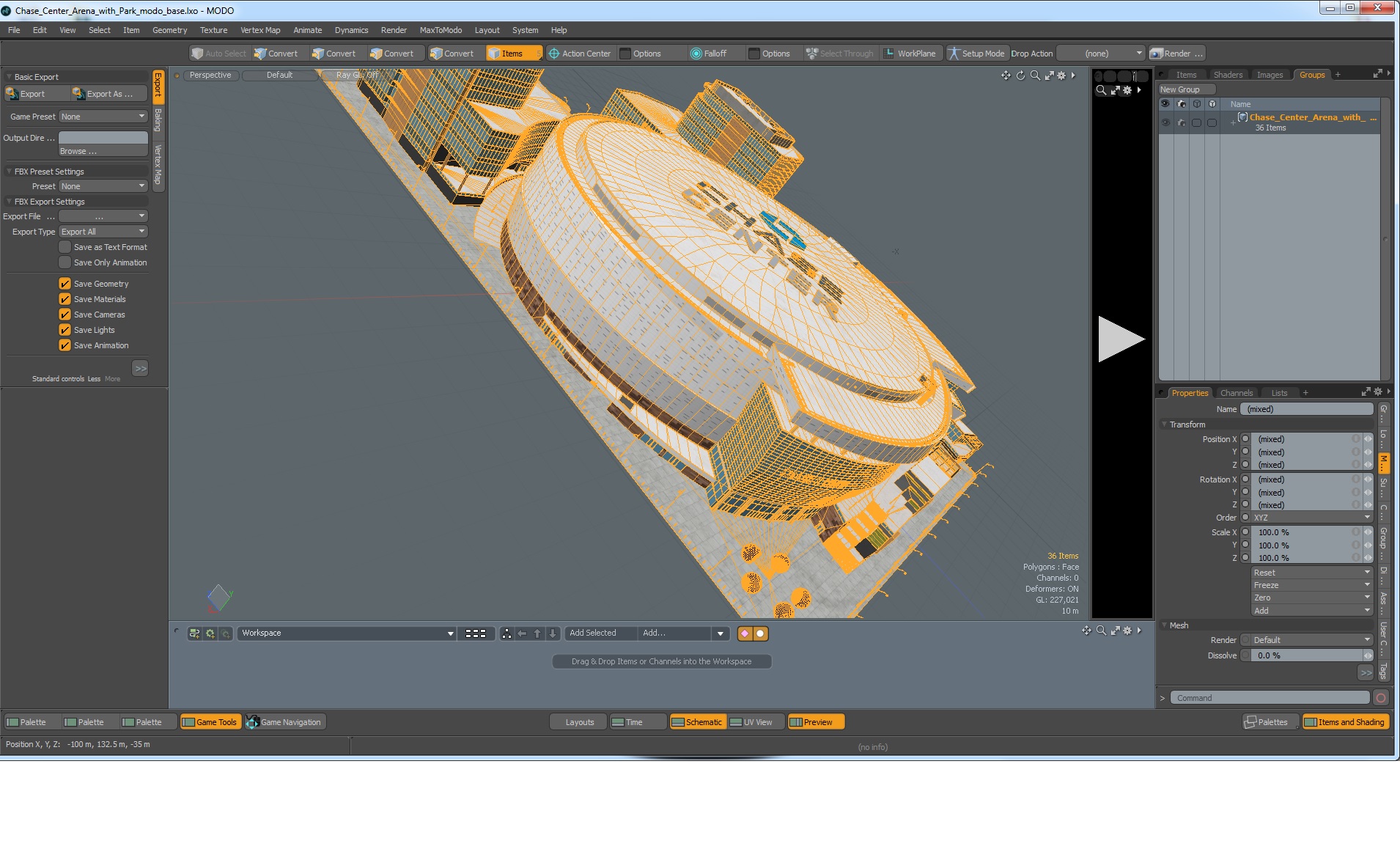Activate Setup Mode
1400x849 pixels.
976,54
